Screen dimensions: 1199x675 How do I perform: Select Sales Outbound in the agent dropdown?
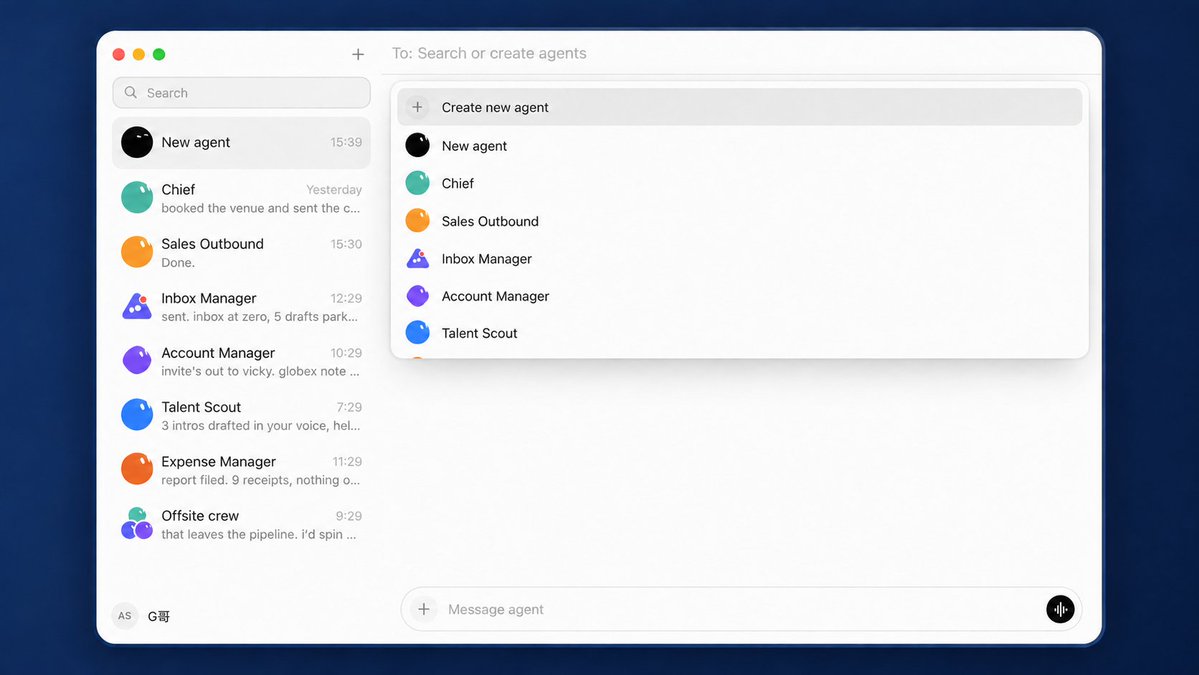[x=739, y=221]
